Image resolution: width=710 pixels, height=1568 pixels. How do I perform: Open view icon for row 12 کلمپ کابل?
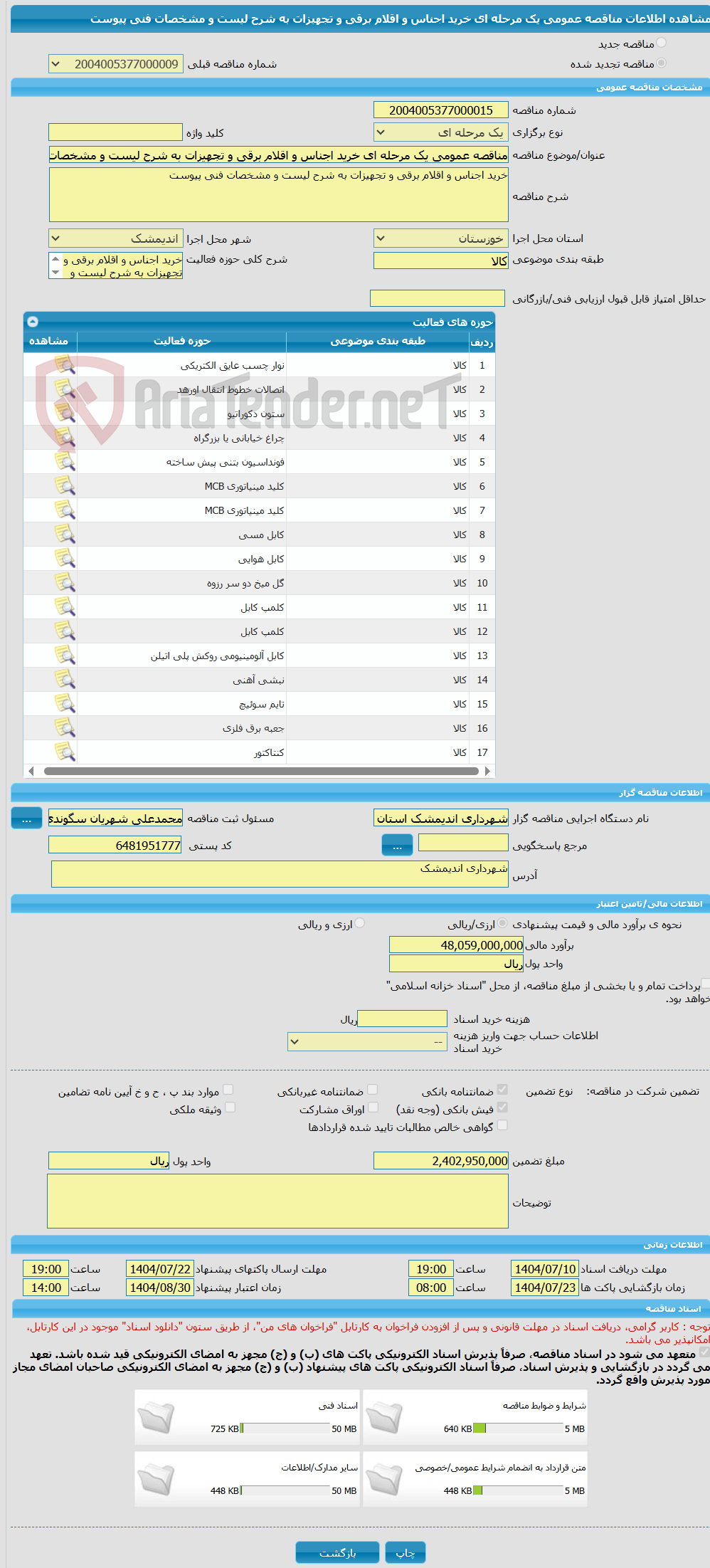[65, 631]
